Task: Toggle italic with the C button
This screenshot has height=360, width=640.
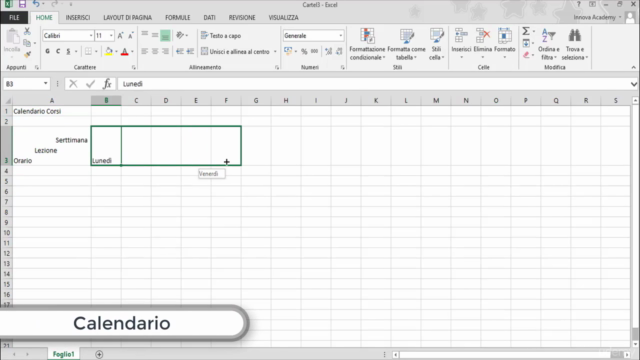Action: click(58, 51)
